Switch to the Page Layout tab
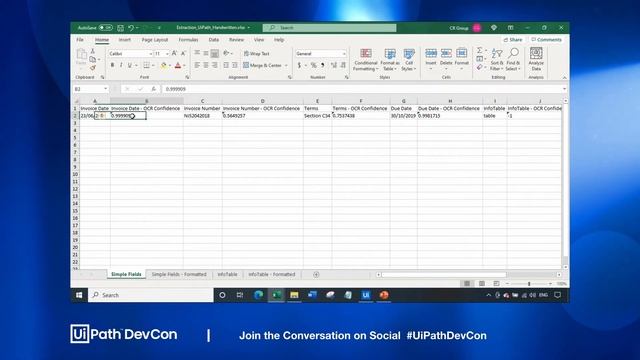The width and height of the screenshot is (640, 360). point(155,40)
